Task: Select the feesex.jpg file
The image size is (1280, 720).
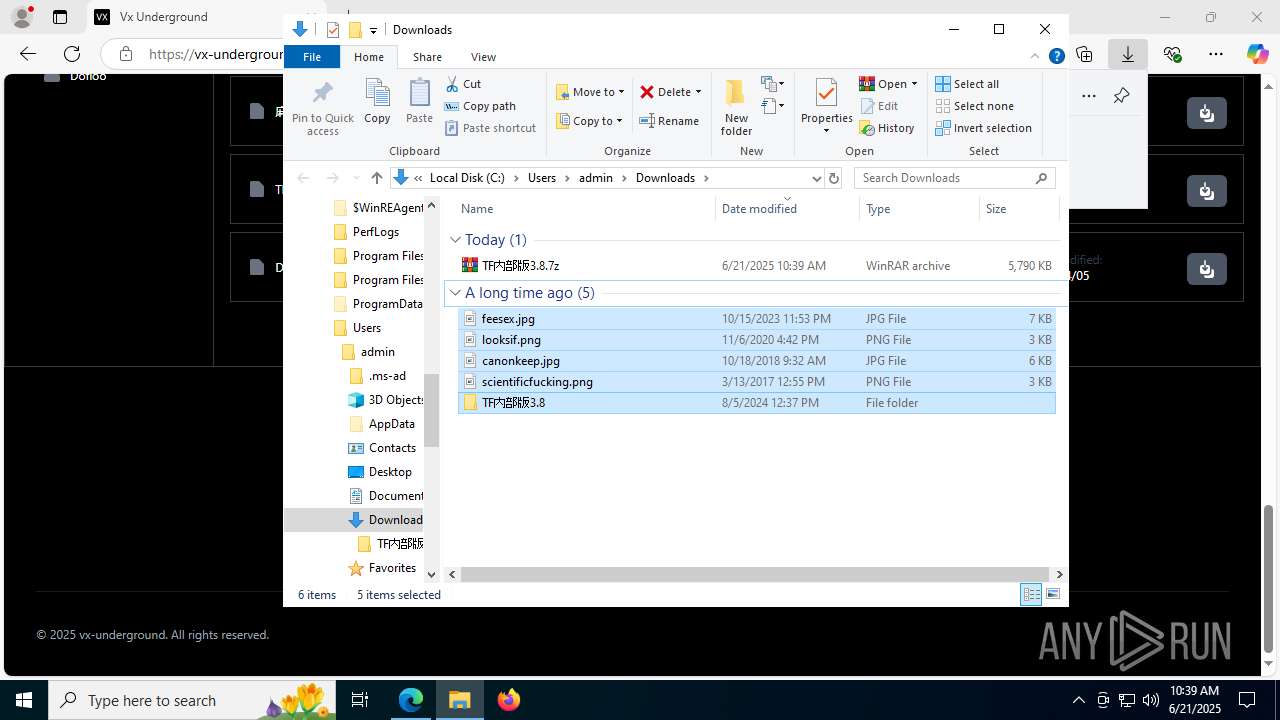Action: point(756,319)
